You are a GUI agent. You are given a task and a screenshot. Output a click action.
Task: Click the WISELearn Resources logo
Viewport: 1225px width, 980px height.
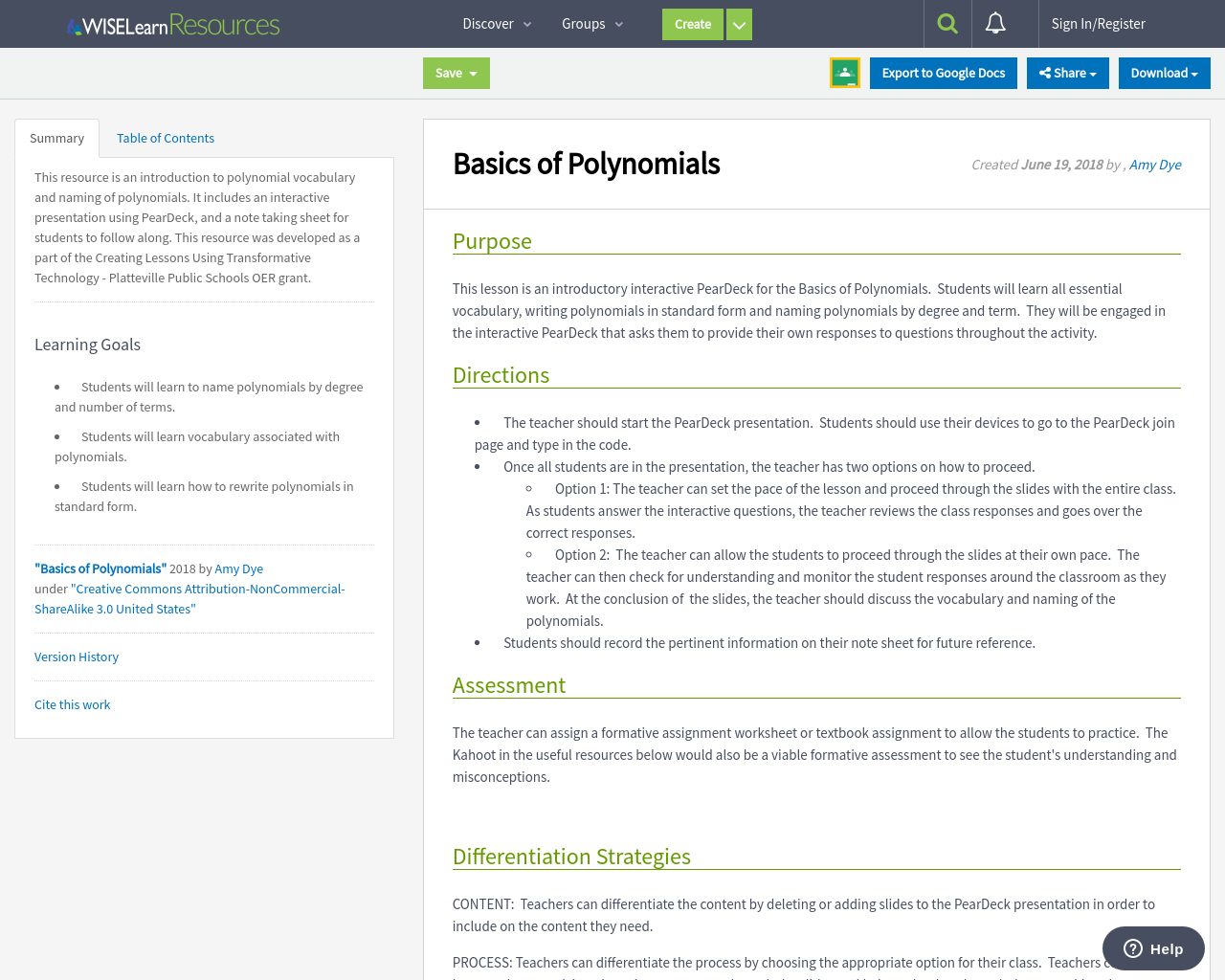click(x=172, y=23)
